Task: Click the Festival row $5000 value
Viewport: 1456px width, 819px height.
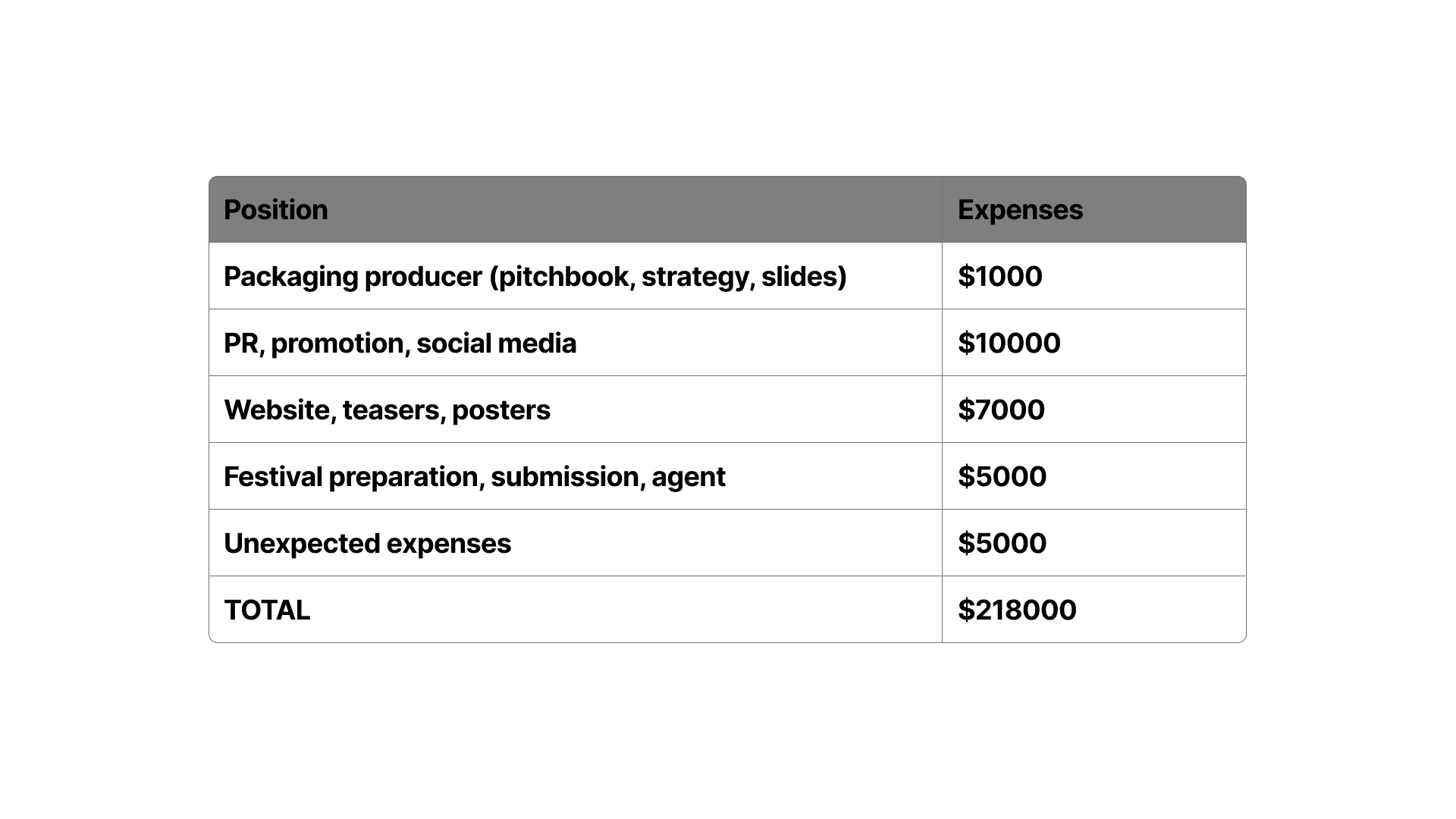Action: [1002, 477]
